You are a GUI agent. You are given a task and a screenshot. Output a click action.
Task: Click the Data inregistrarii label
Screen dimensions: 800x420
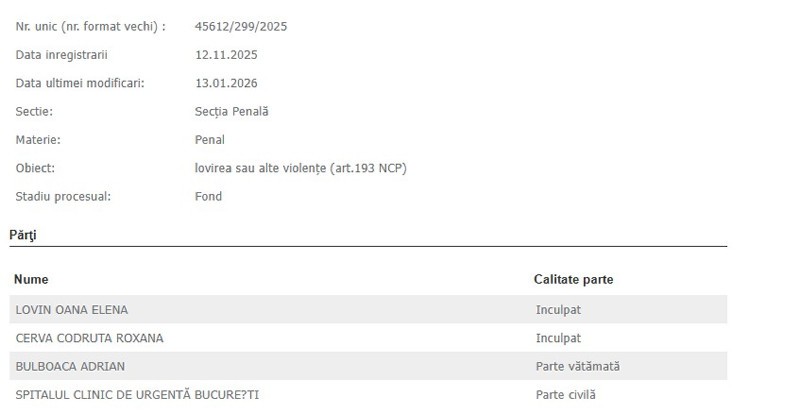click(61, 55)
